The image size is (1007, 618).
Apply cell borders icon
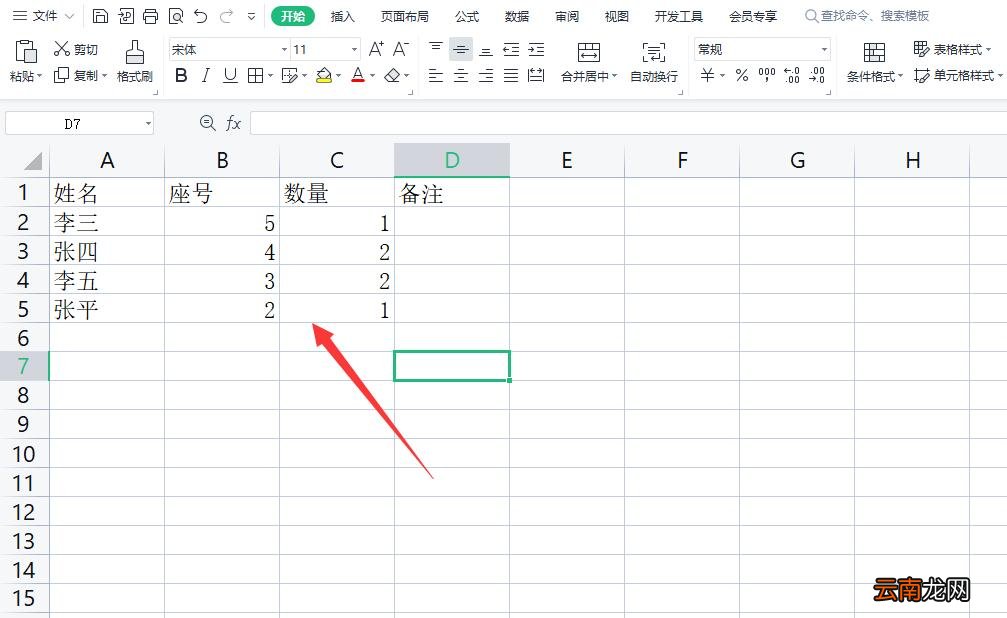click(x=255, y=76)
